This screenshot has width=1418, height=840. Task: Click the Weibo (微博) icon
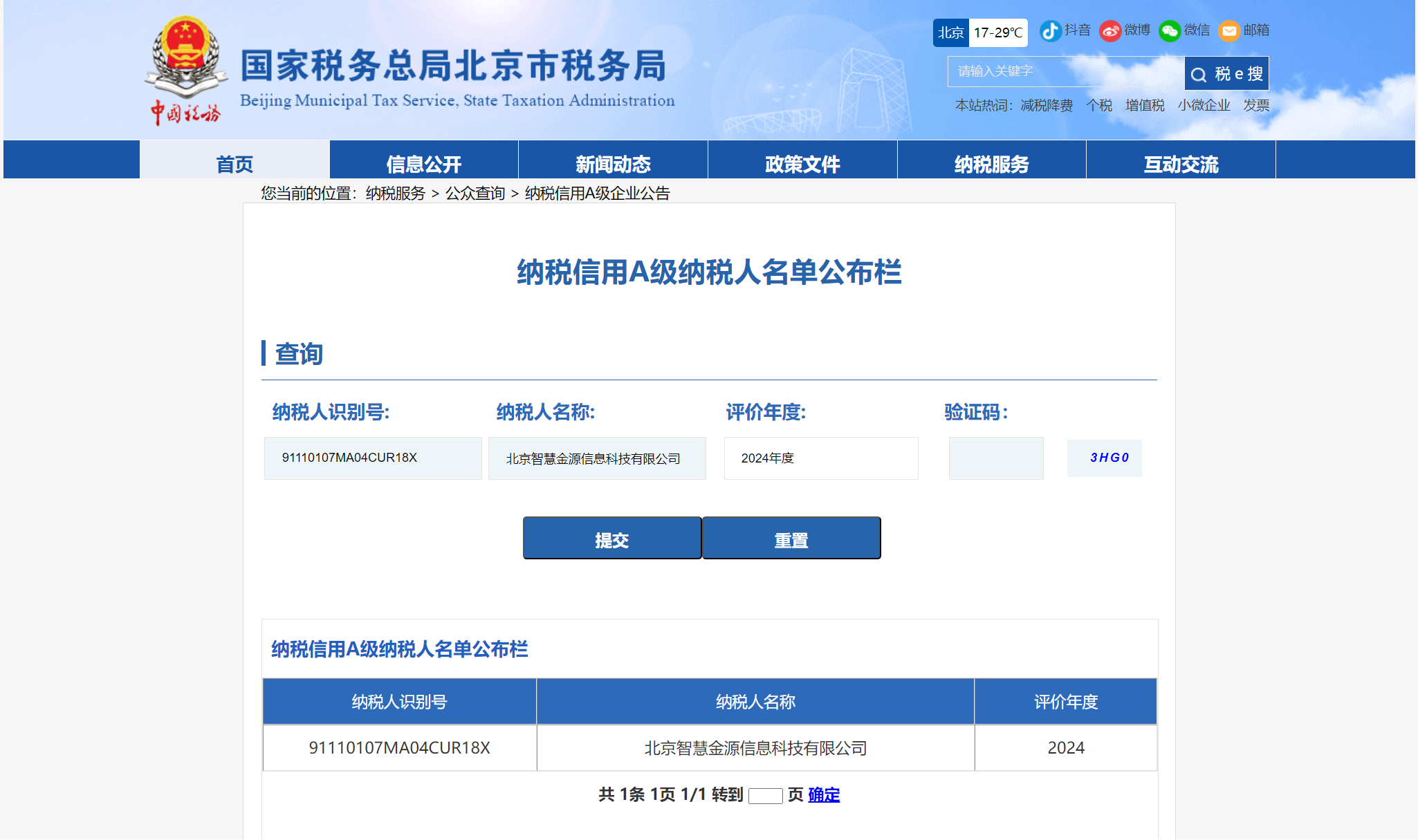pos(1110,31)
